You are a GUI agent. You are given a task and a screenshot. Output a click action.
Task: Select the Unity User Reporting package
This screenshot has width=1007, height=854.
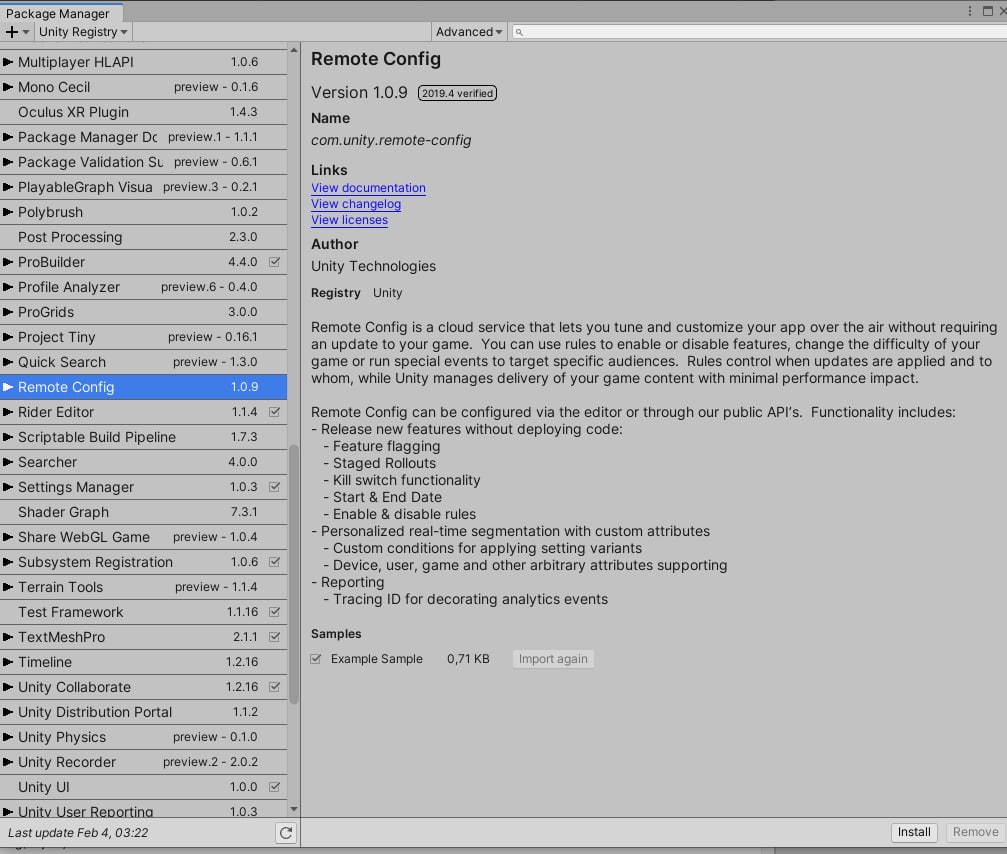143,810
